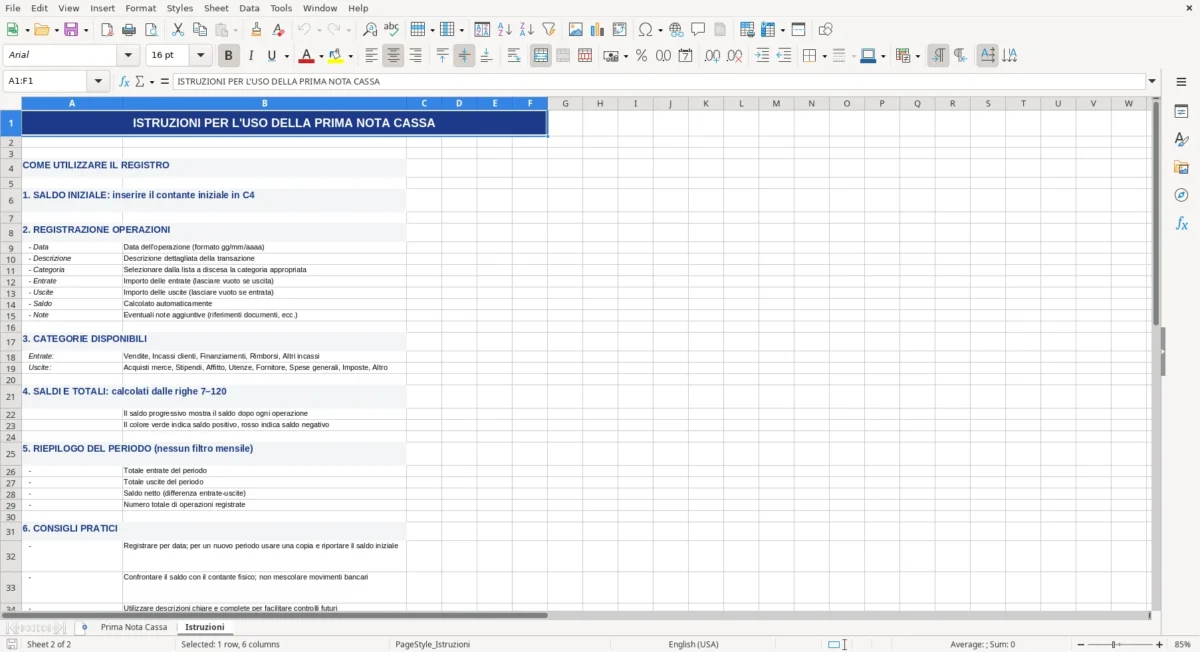Open sidebar Navigator compass icon

[x=1181, y=195]
